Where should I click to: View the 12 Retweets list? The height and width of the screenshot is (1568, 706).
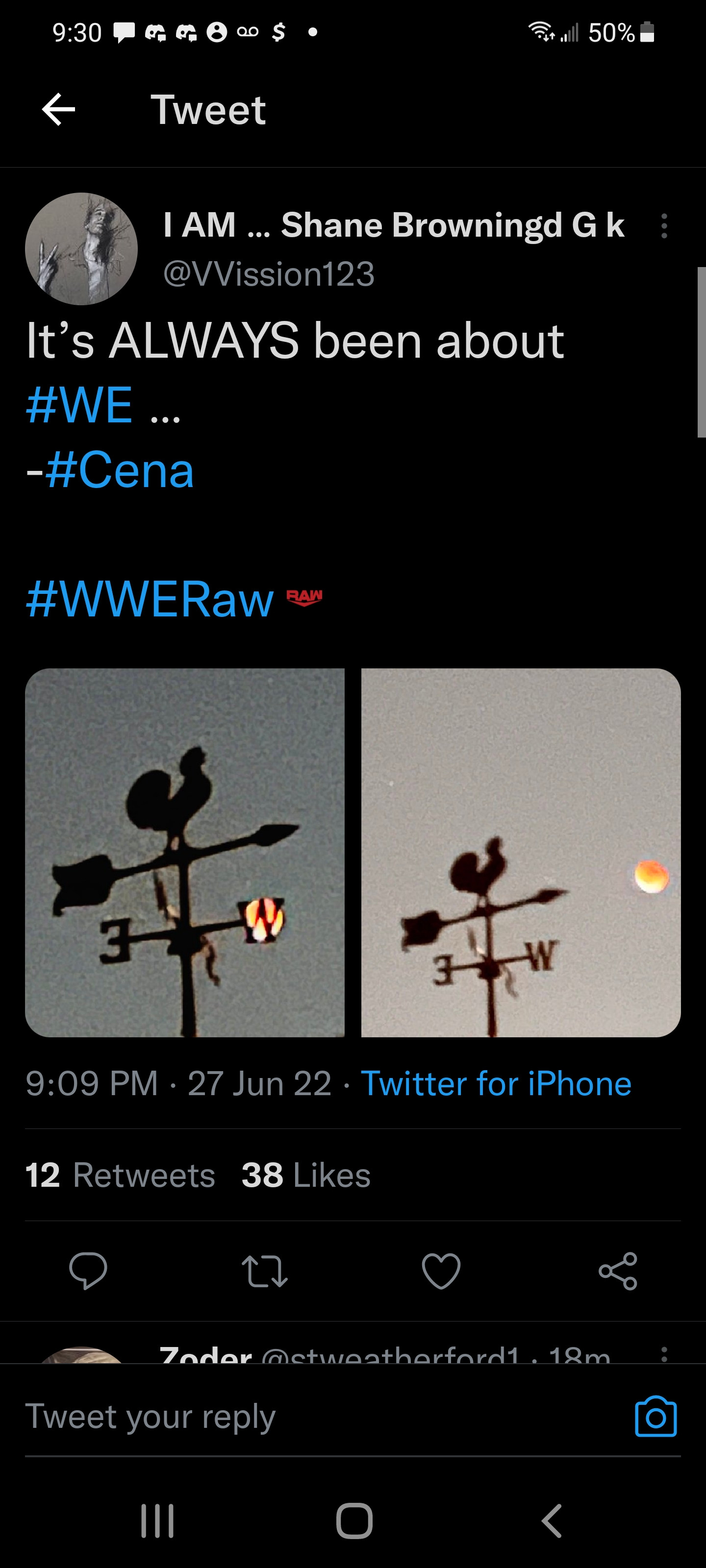point(120,1175)
